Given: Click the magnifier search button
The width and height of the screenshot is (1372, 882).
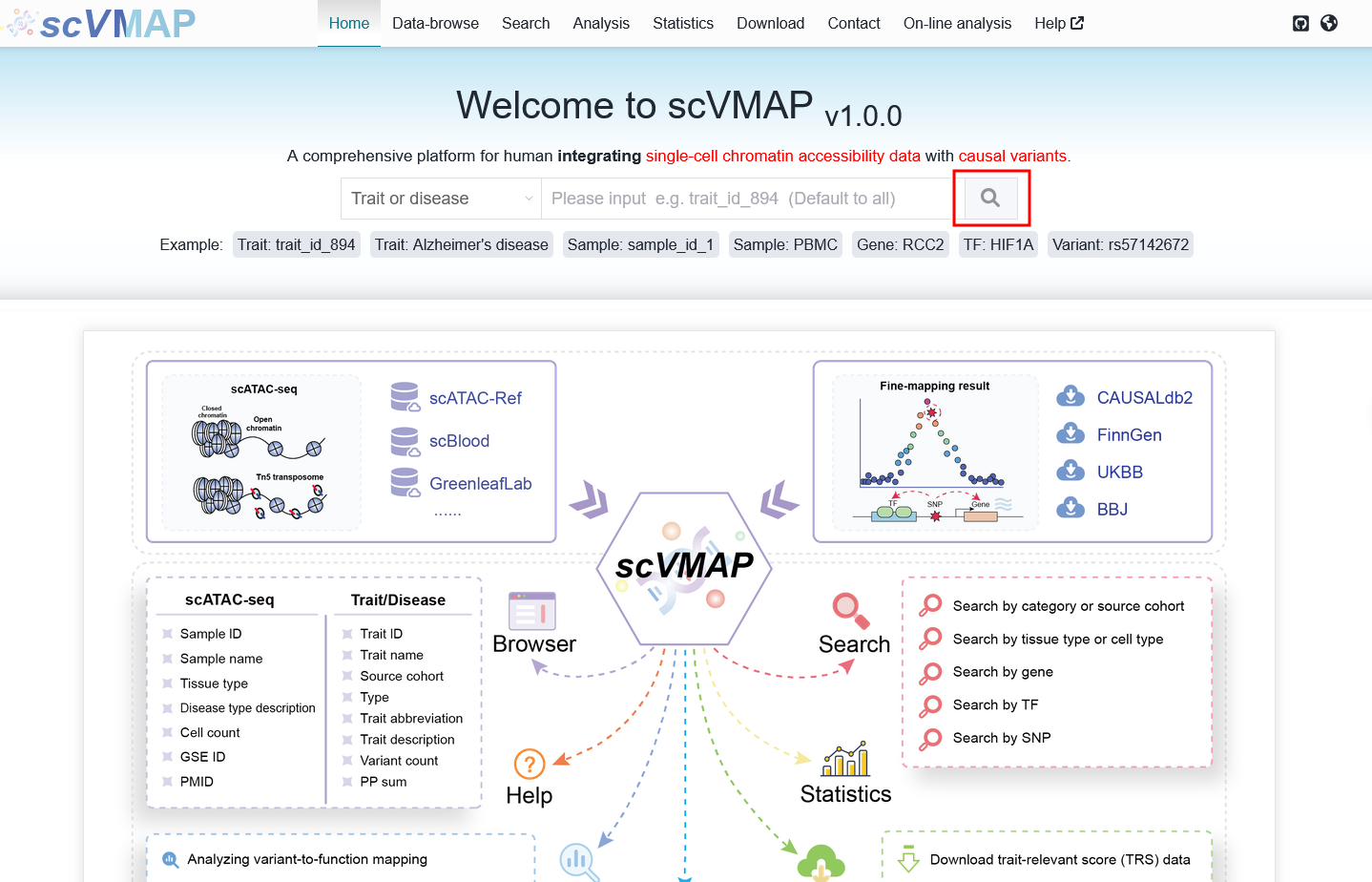Looking at the screenshot, I should point(990,198).
